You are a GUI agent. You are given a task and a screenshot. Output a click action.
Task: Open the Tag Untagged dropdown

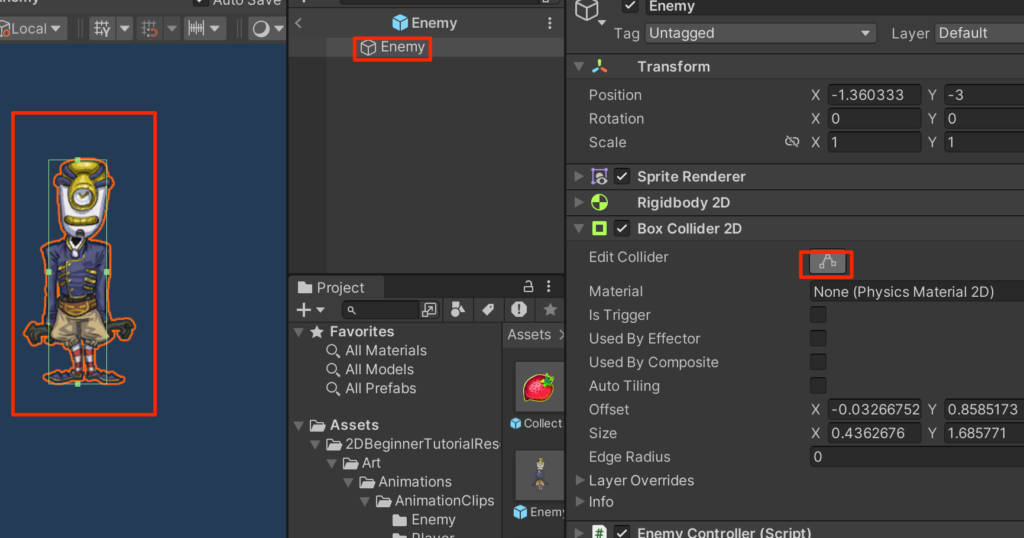pyautogui.click(x=760, y=33)
